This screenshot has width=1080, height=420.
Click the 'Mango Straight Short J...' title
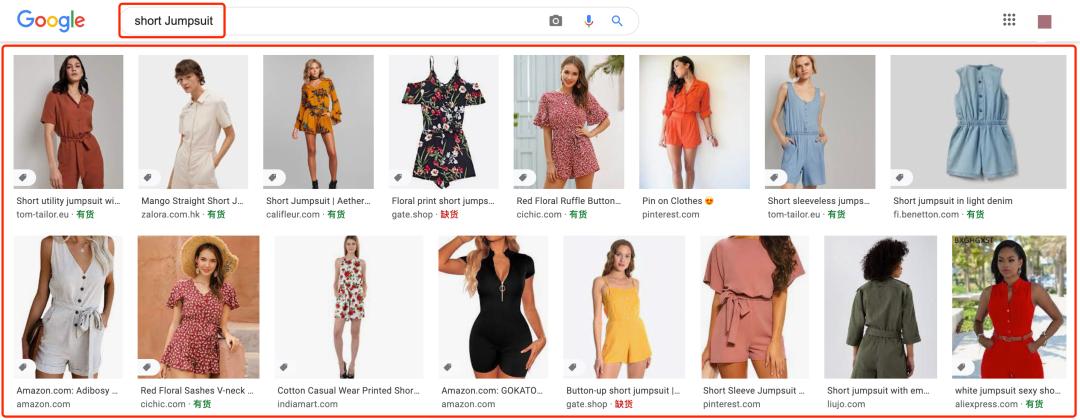click(193, 201)
